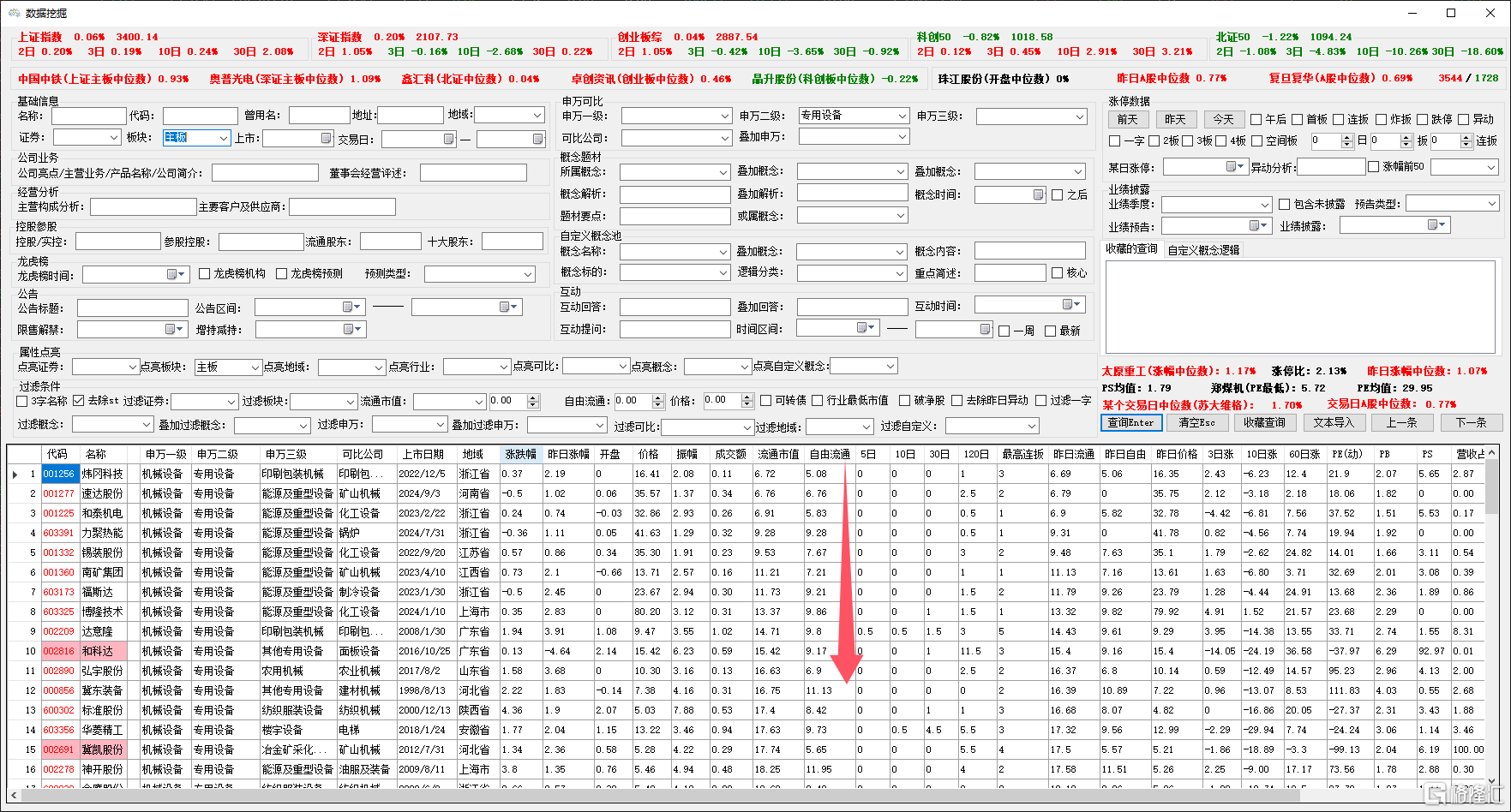Expand the 板块 dropdown showing 主板
The width and height of the screenshot is (1511, 812).
pyautogui.click(x=224, y=138)
